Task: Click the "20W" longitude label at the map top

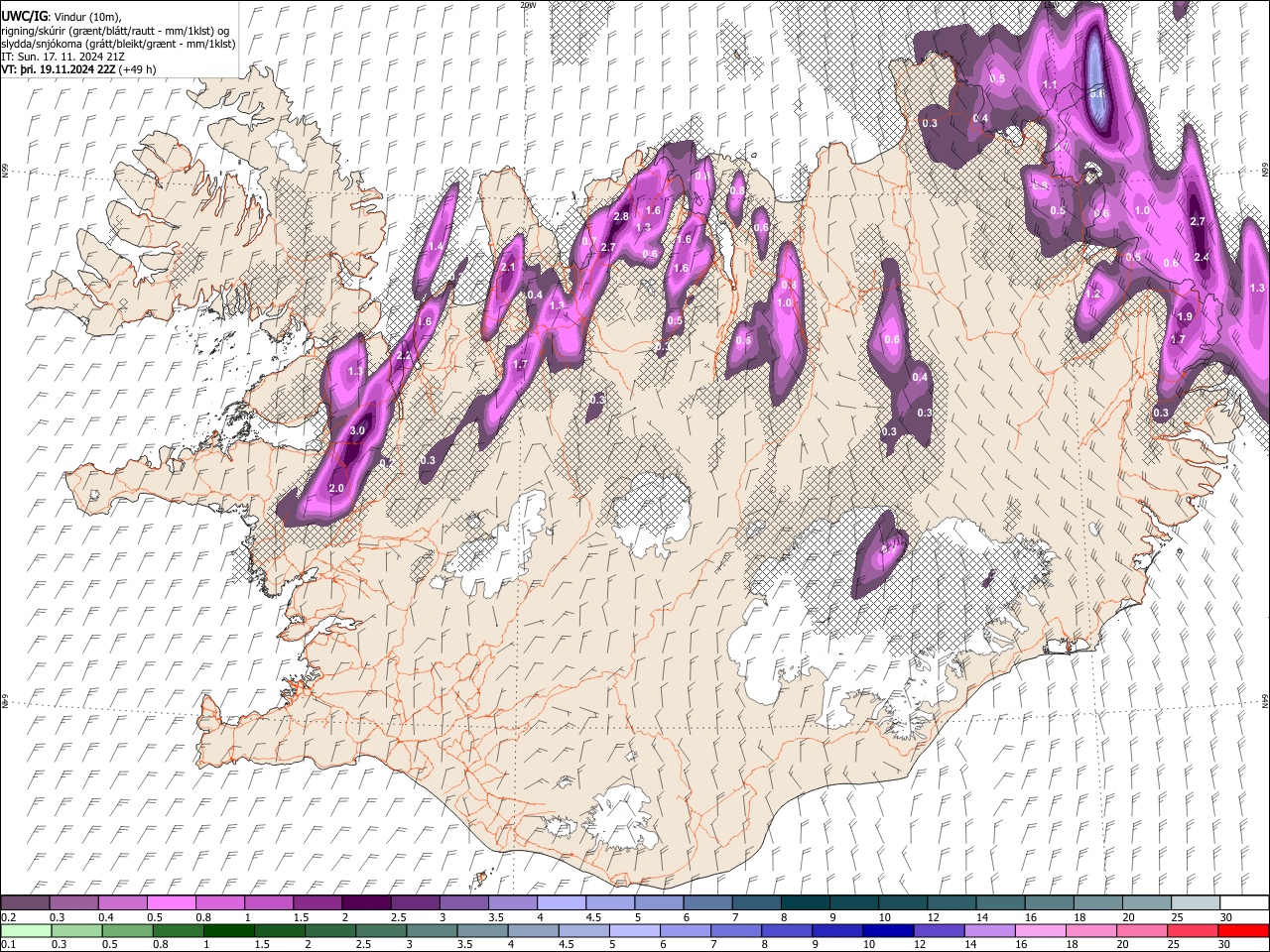Action: pos(528,4)
